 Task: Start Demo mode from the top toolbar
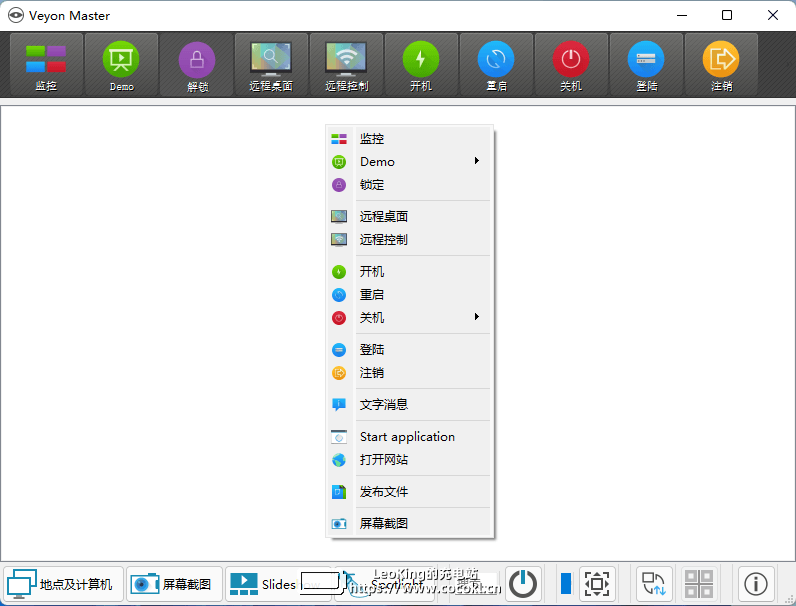(121, 65)
